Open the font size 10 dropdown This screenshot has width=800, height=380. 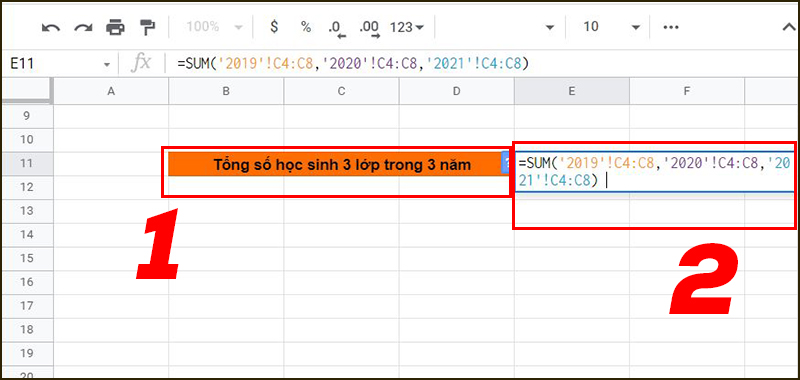(611, 28)
